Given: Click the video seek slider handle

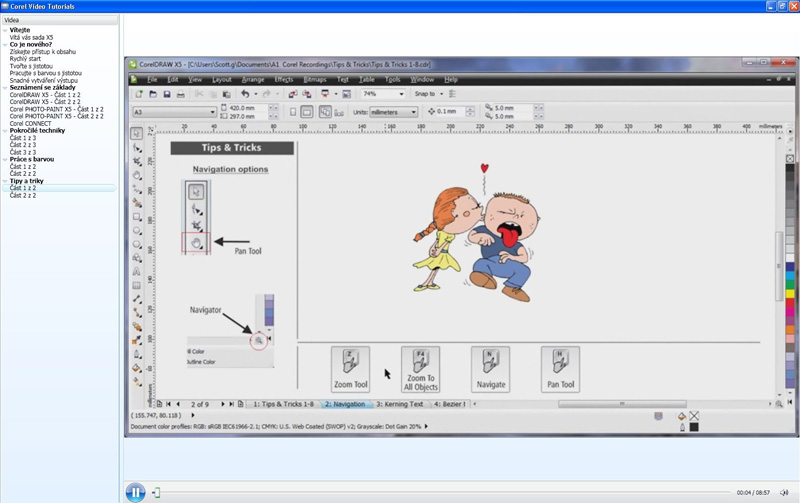Looking at the screenshot, I should pyautogui.click(x=157, y=492).
